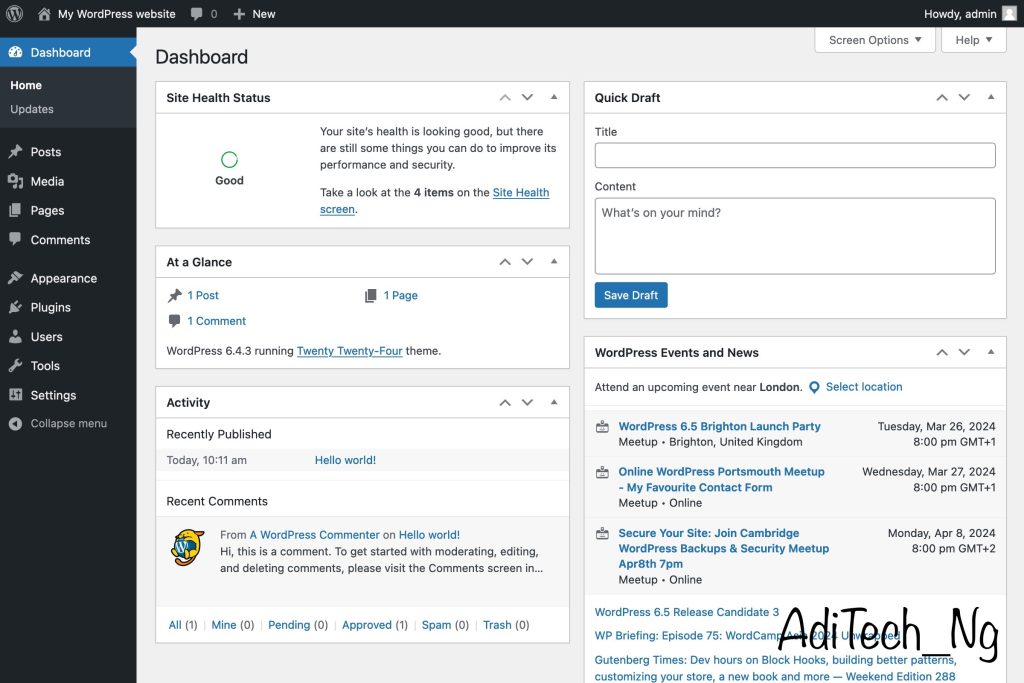Move Quick Draft panel down
This screenshot has height=683, width=1024.
[965, 97]
